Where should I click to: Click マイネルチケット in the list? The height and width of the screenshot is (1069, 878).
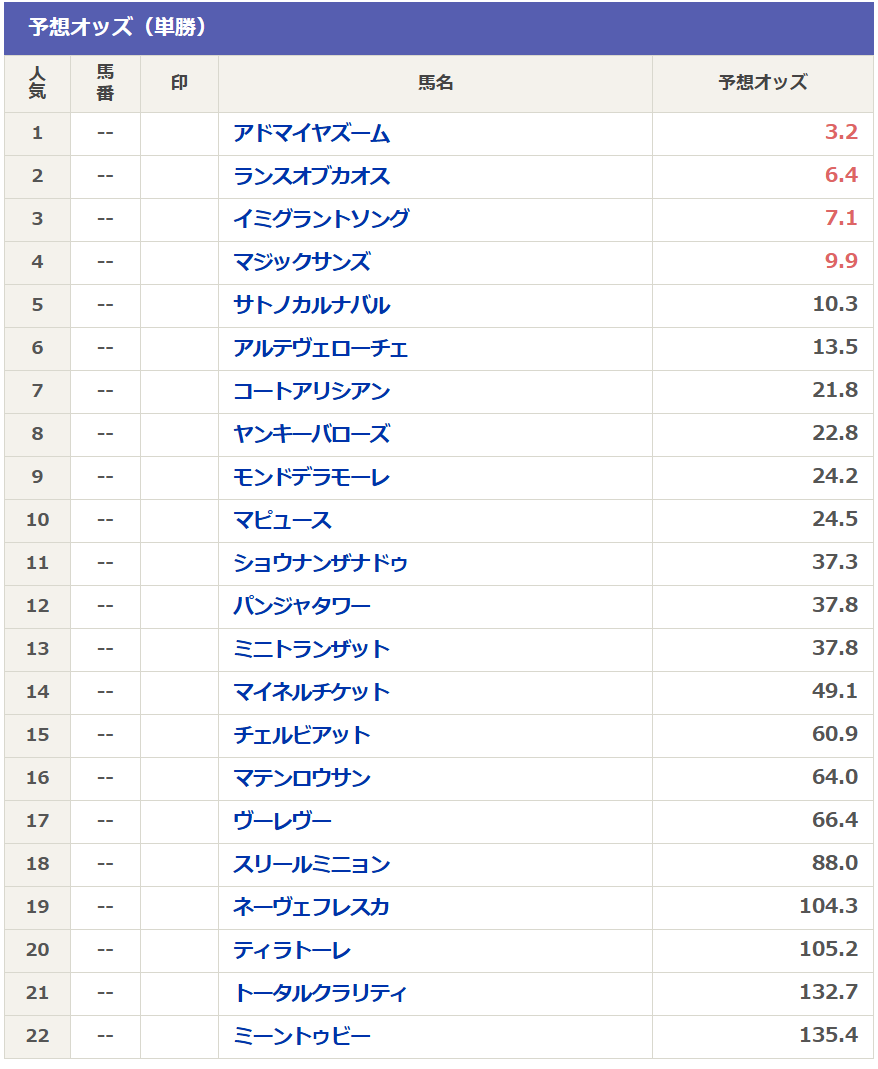point(312,693)
